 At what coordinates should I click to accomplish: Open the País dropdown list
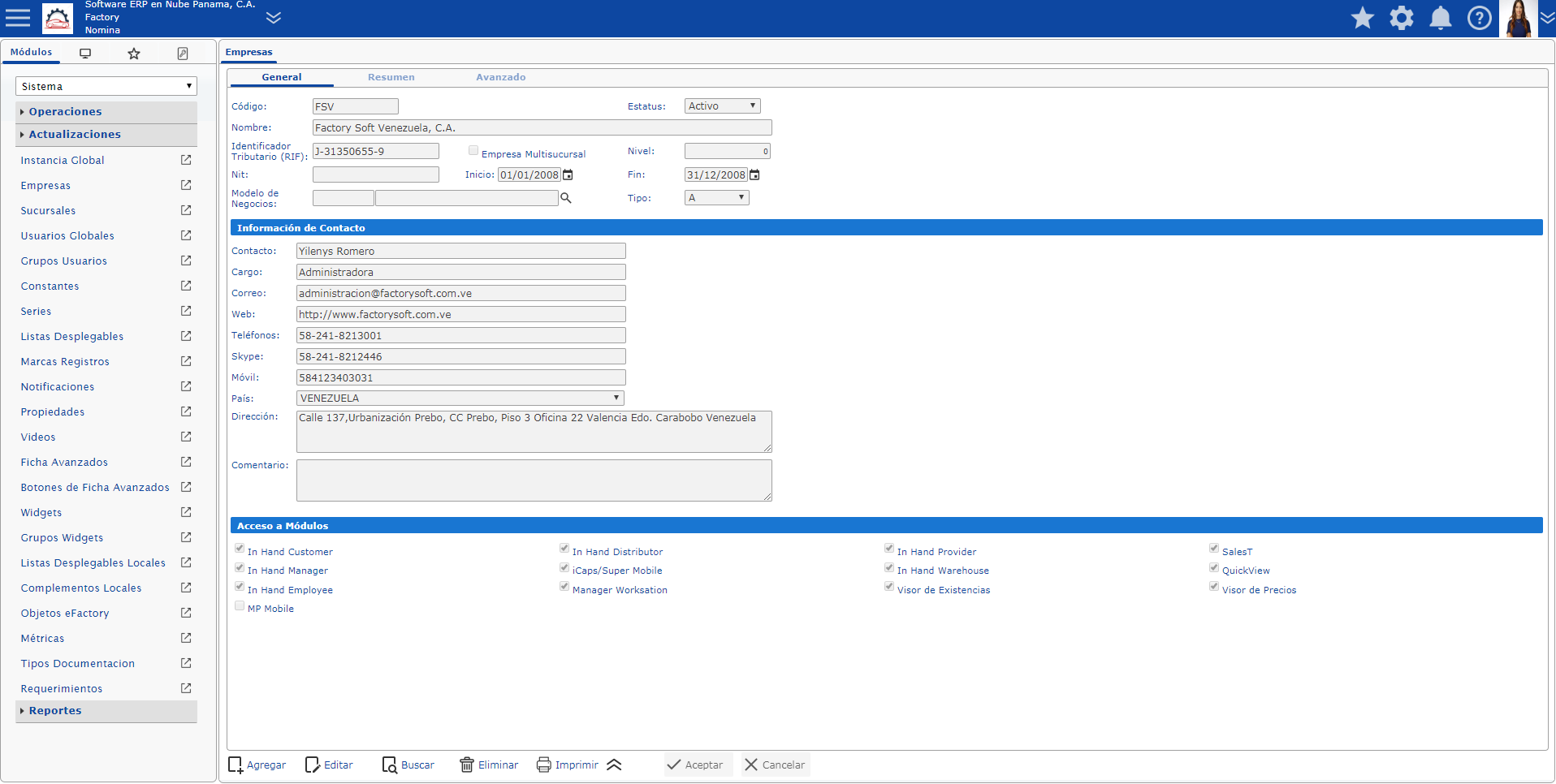click(x=460, y=398)
